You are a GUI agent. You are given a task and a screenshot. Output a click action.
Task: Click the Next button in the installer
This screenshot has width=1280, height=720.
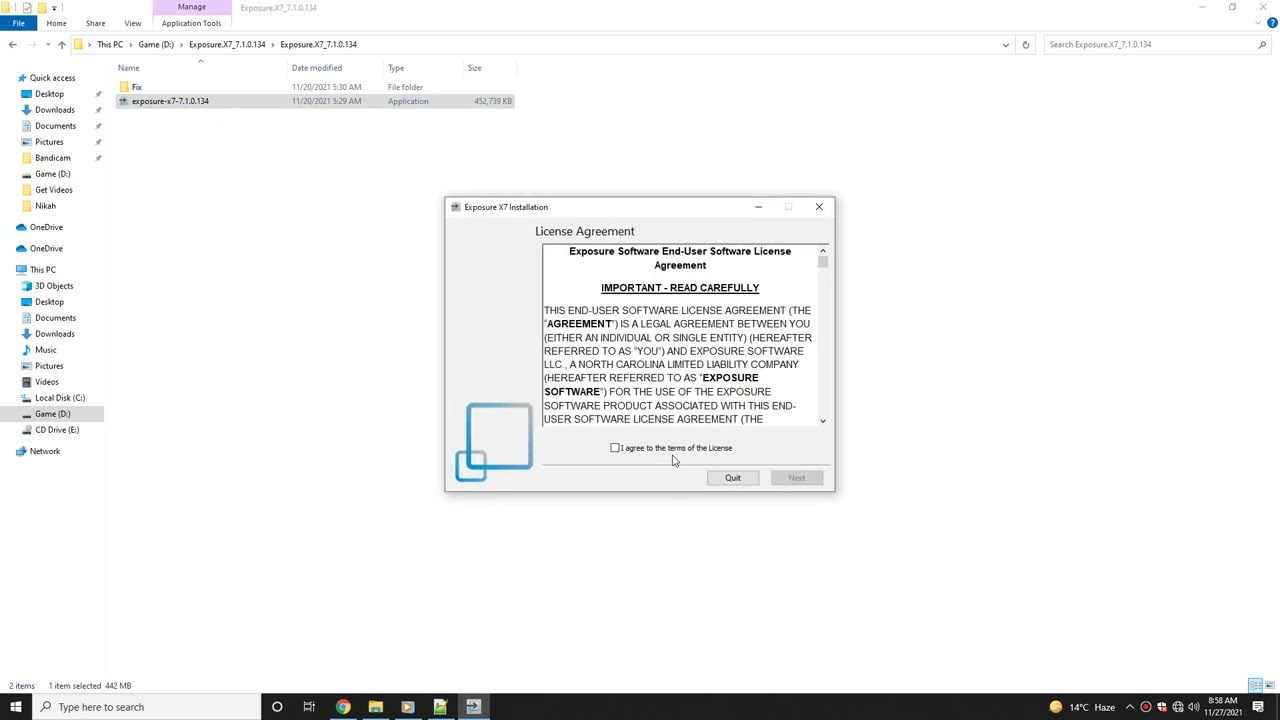(x=796, y=478)
